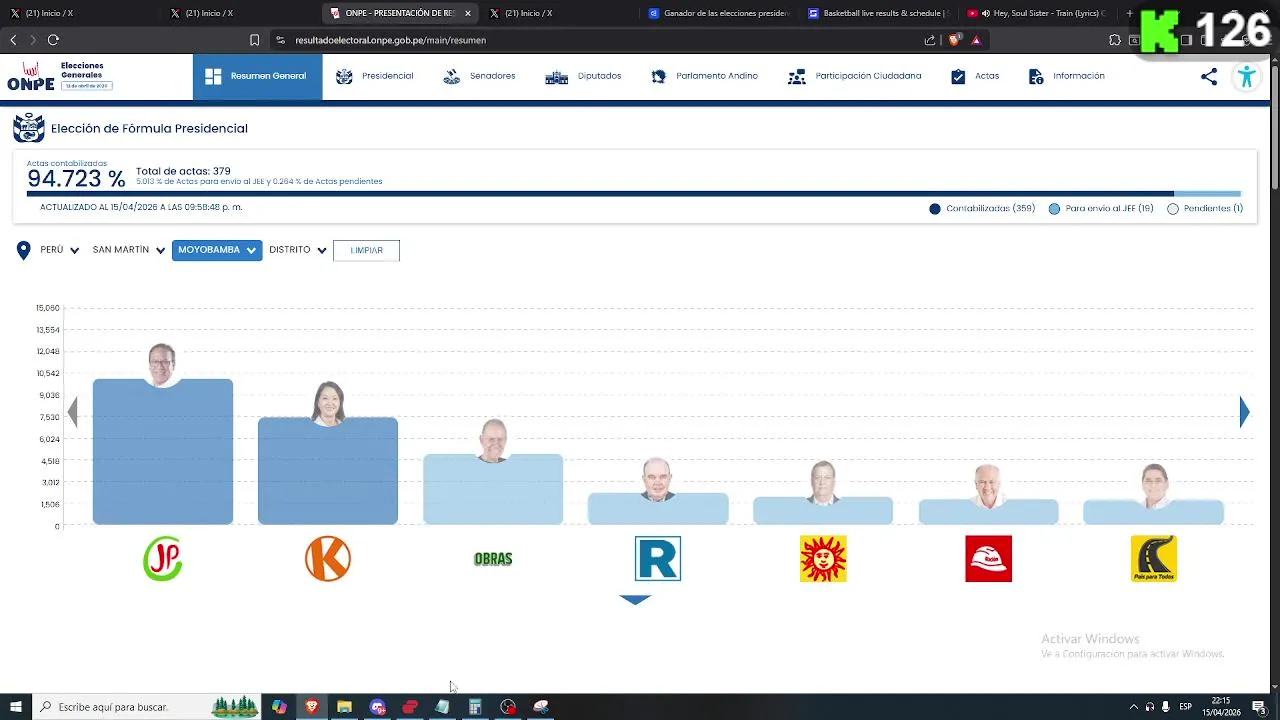1280x720 pixels.
Task: Click the K party candidate's vote bar
Action: pos(328,471)
